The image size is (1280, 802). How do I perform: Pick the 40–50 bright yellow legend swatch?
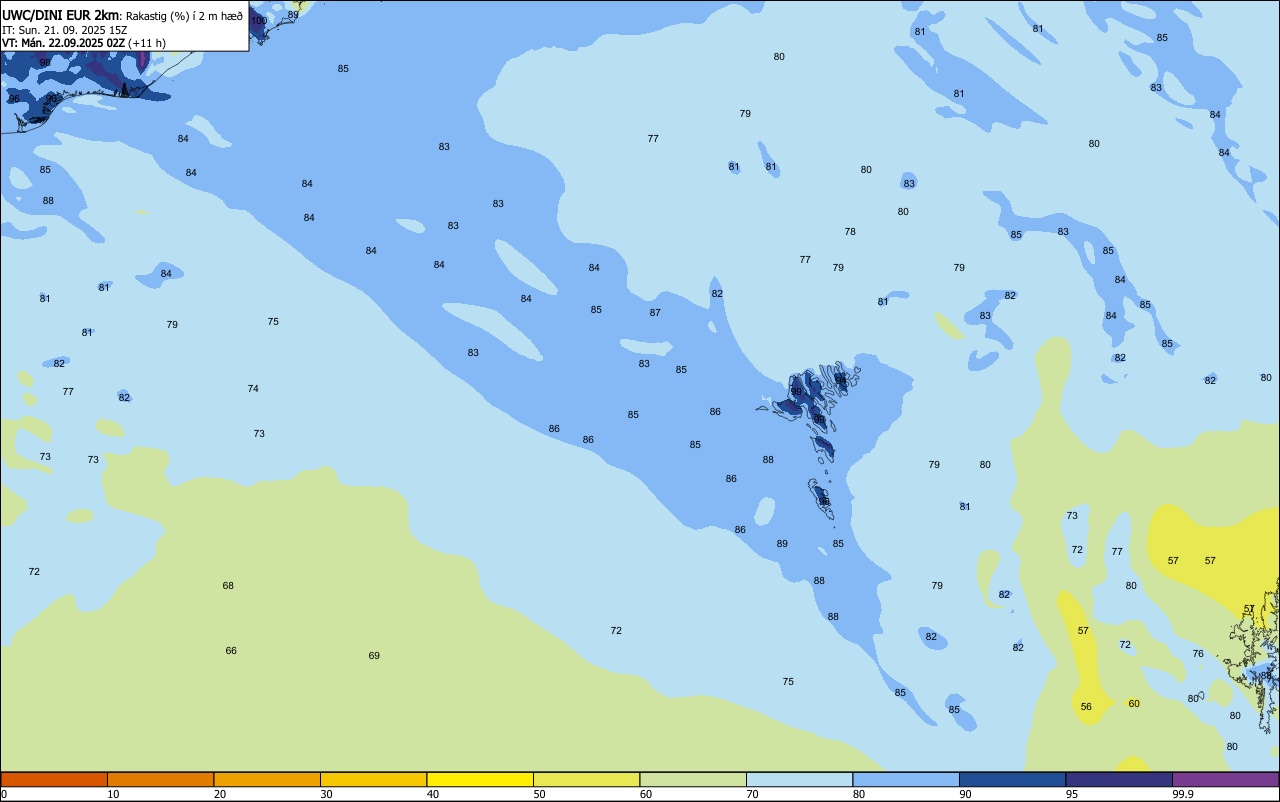480,779
